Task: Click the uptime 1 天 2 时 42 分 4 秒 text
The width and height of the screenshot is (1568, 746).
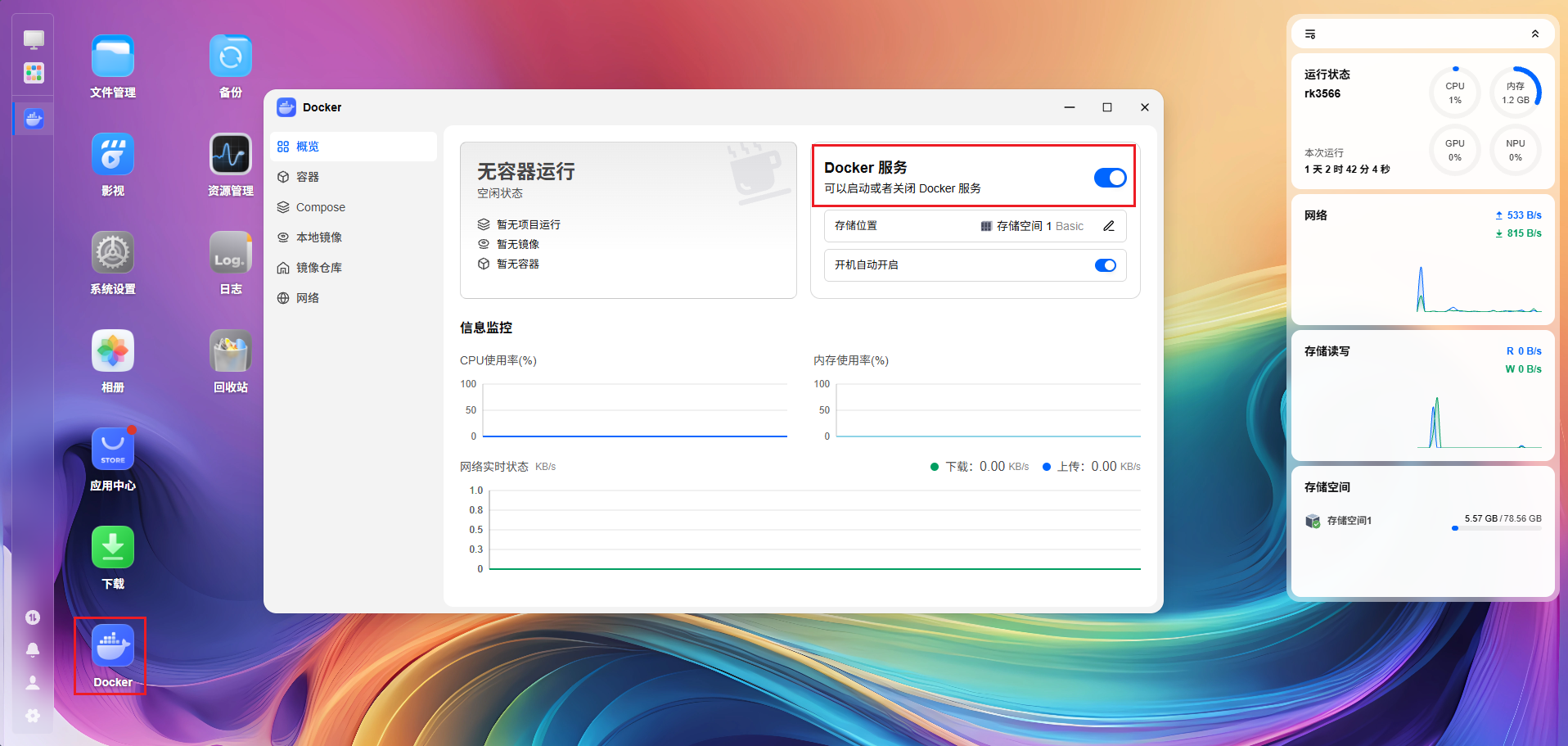Action: click(x=1347, y=170)
